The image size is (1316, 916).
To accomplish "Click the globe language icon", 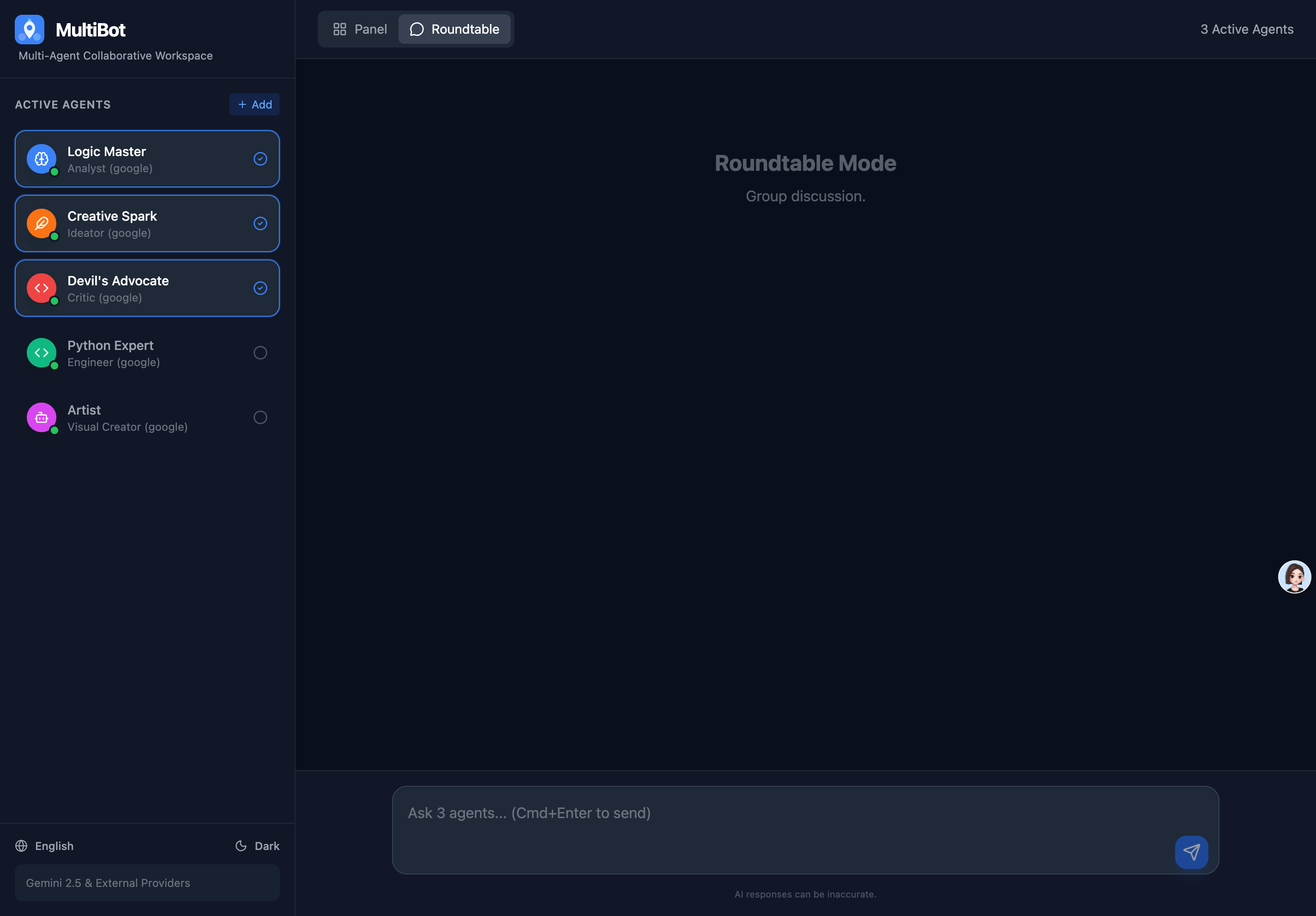I will pyautogui.click(x=21, y=845).
